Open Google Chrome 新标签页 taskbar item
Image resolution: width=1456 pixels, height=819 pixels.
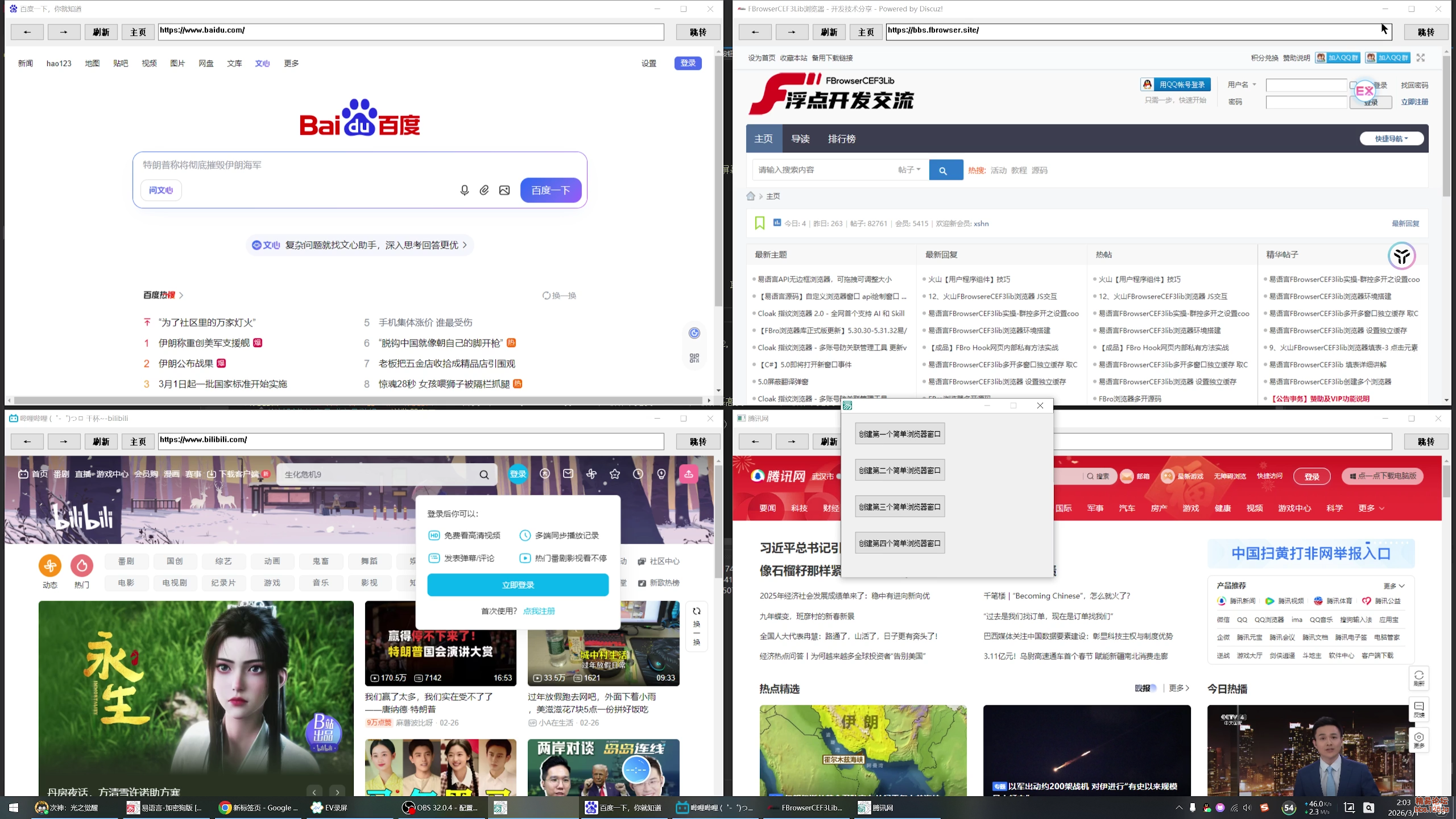pos(259,808)
